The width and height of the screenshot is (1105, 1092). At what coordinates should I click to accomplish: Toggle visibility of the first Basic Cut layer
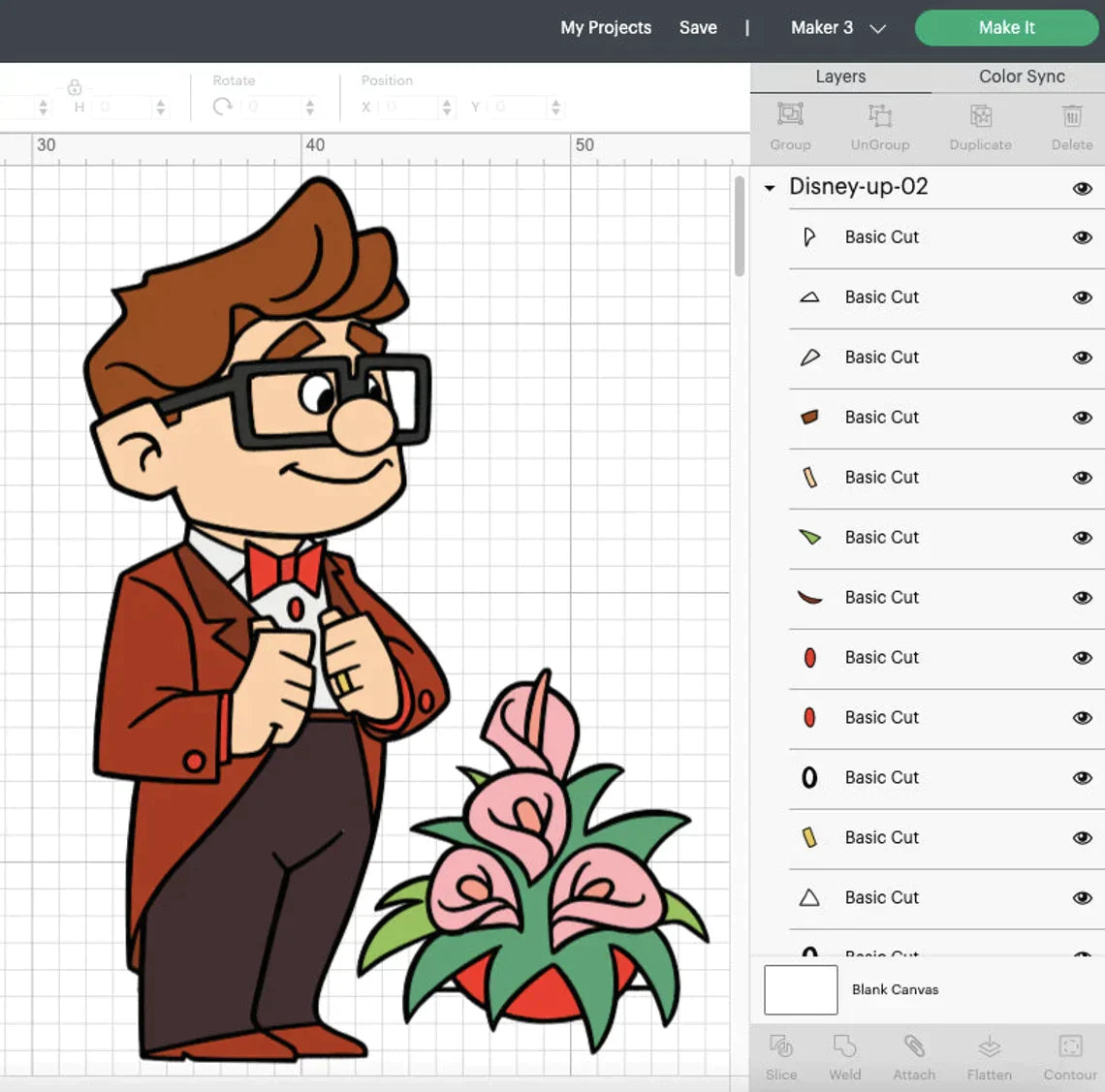click(1082, 237)
